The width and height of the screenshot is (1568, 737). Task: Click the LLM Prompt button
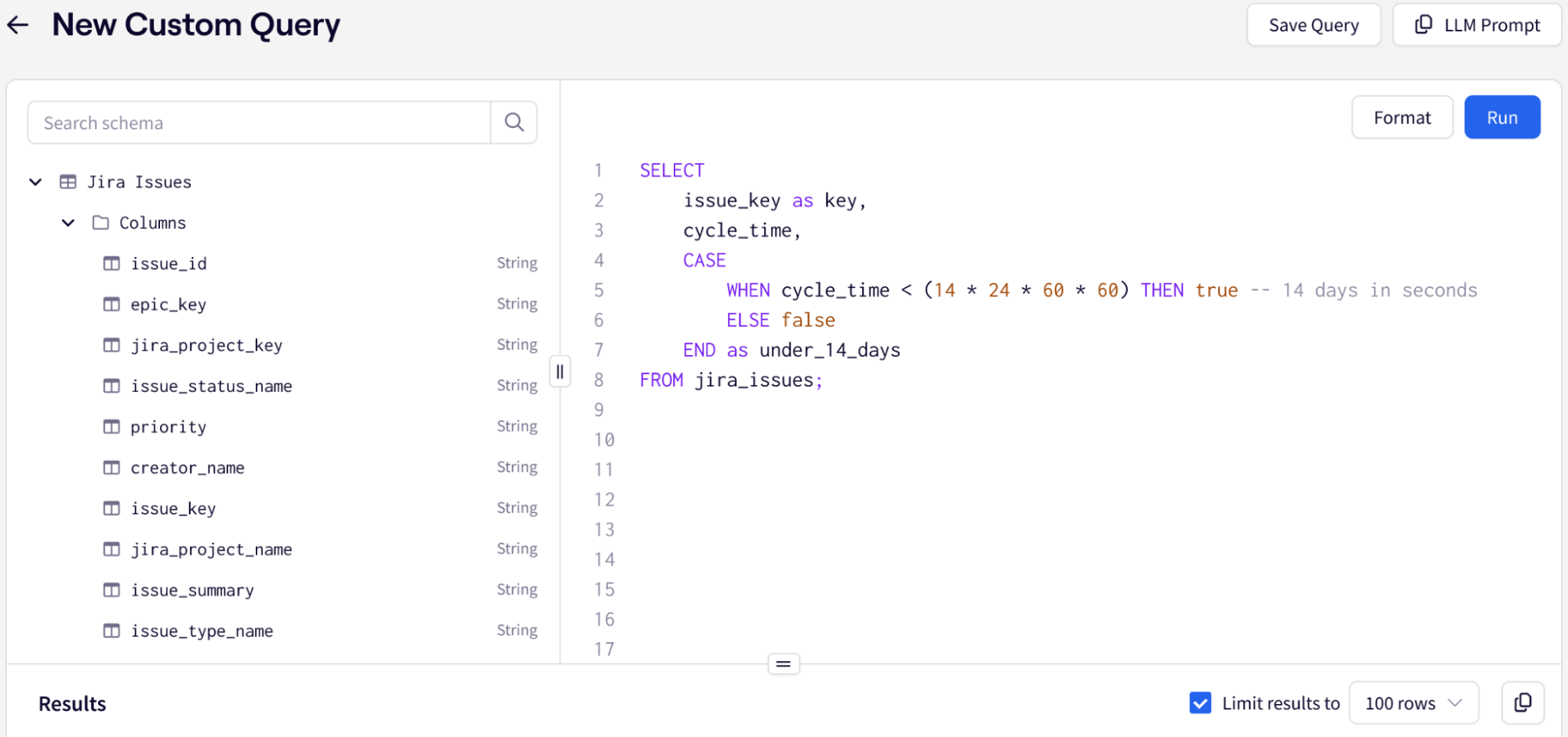coord(1475,24)
